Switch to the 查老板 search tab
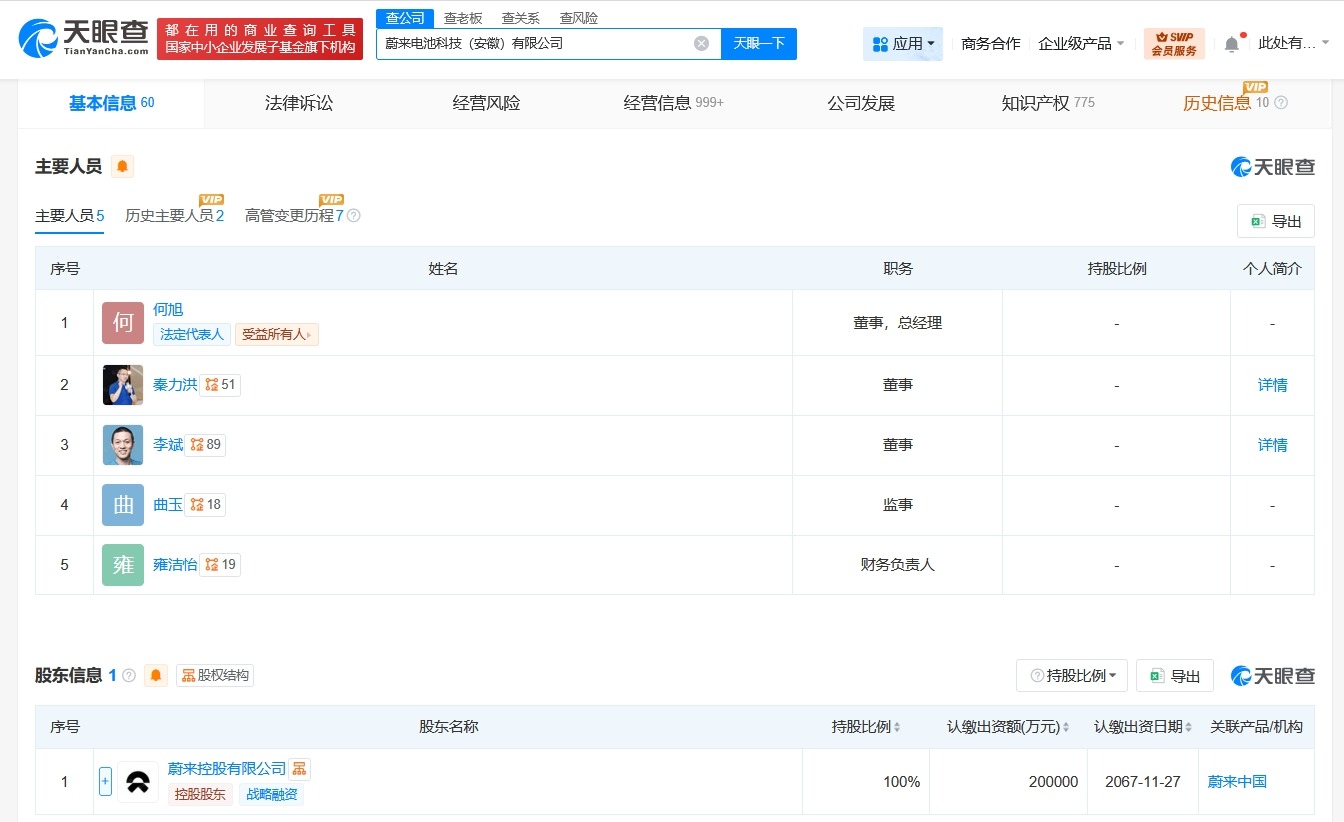 tap(462, 17)
